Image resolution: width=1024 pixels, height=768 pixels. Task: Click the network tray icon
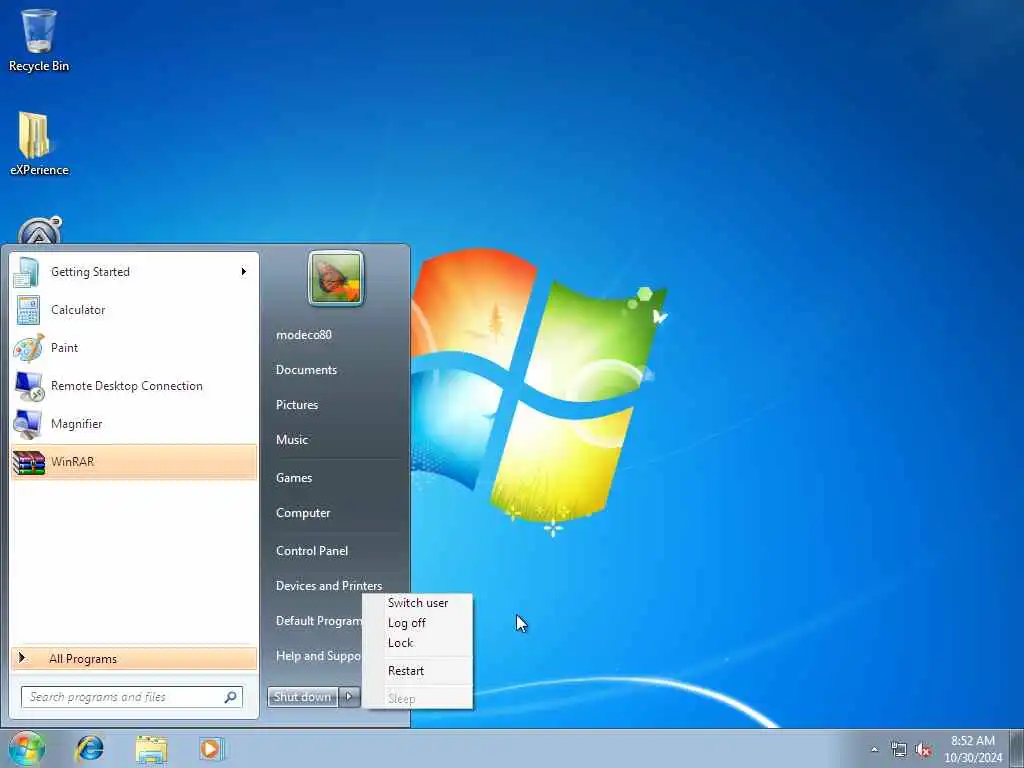coord(899,750)
